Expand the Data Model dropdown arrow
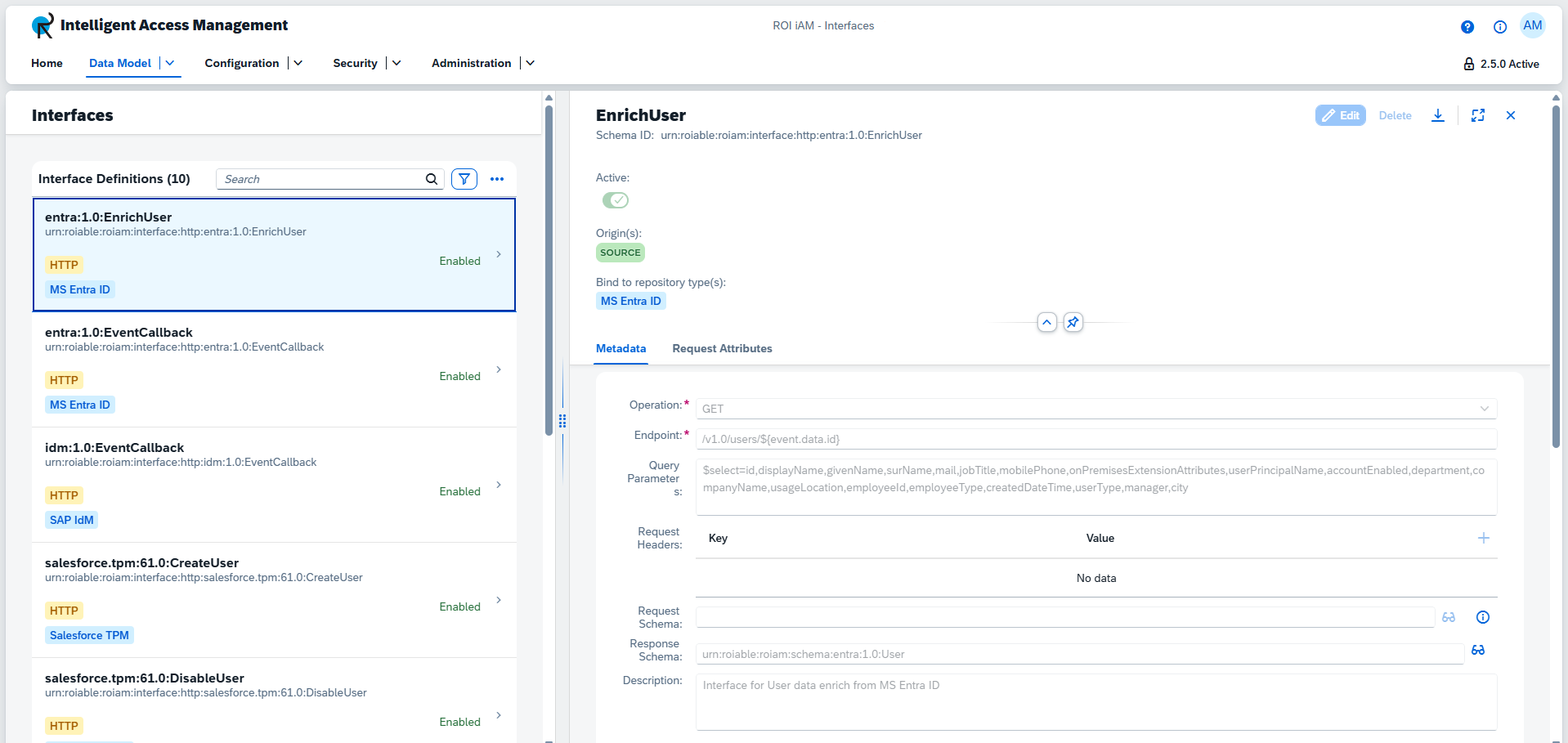The height and width of the screenshot is (743, 1568). (x=170, y=63)
